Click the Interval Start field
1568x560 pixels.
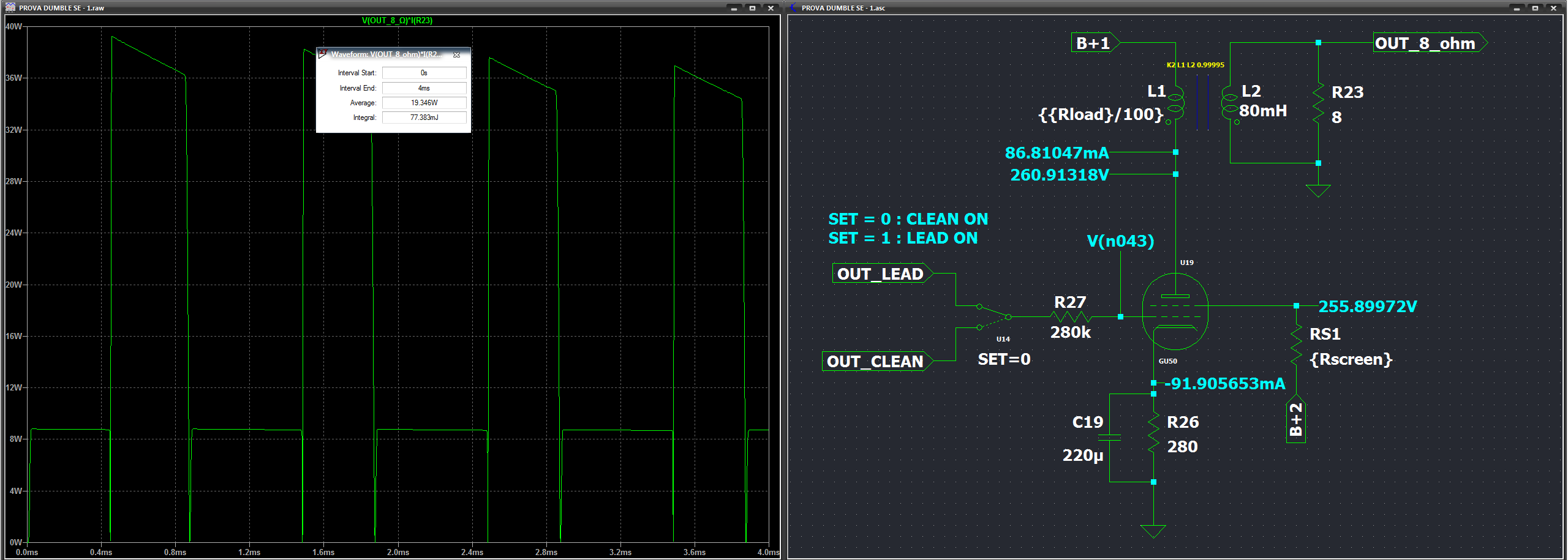[424, 73]
